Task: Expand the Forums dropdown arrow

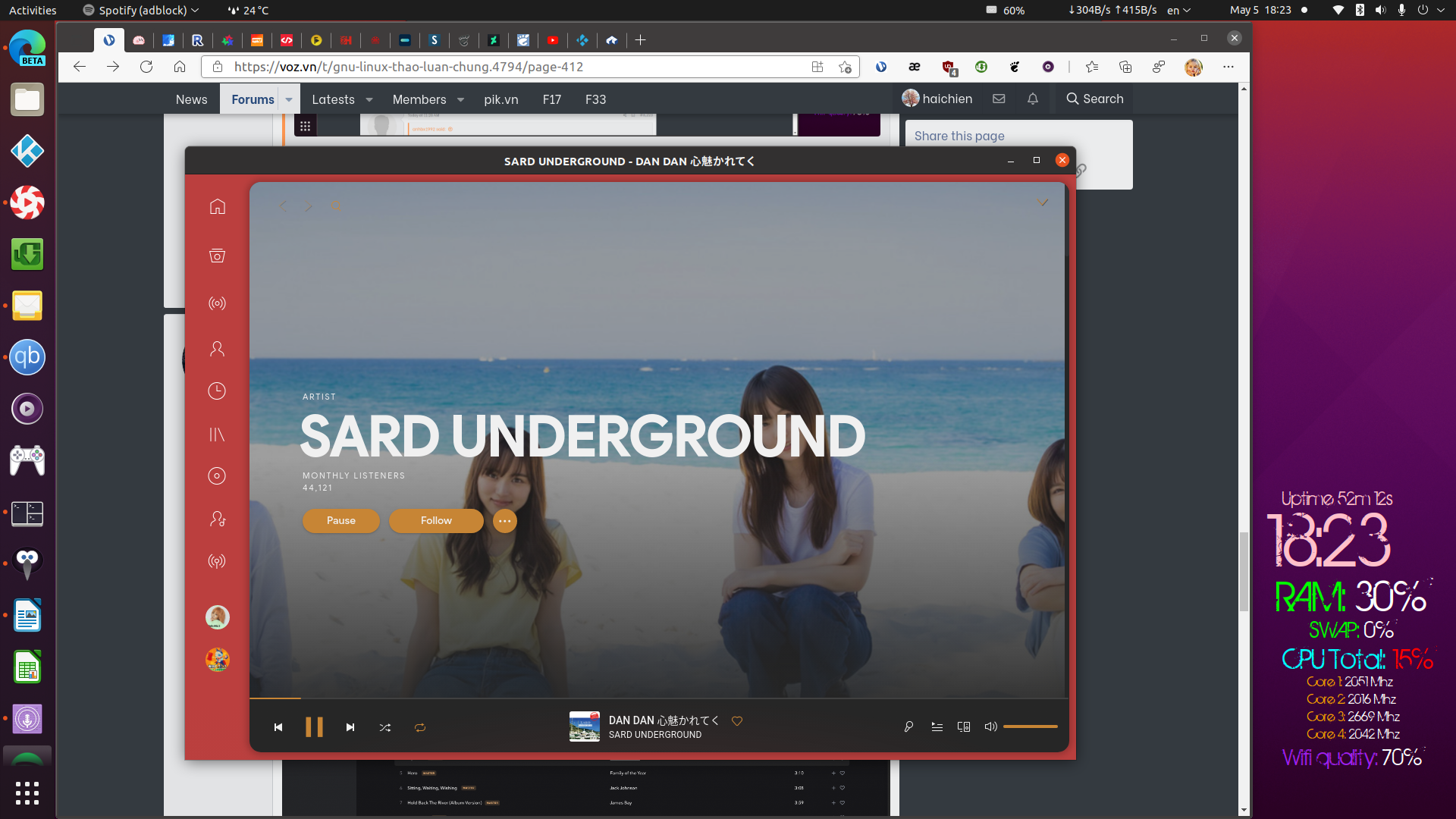Action: 289,99
